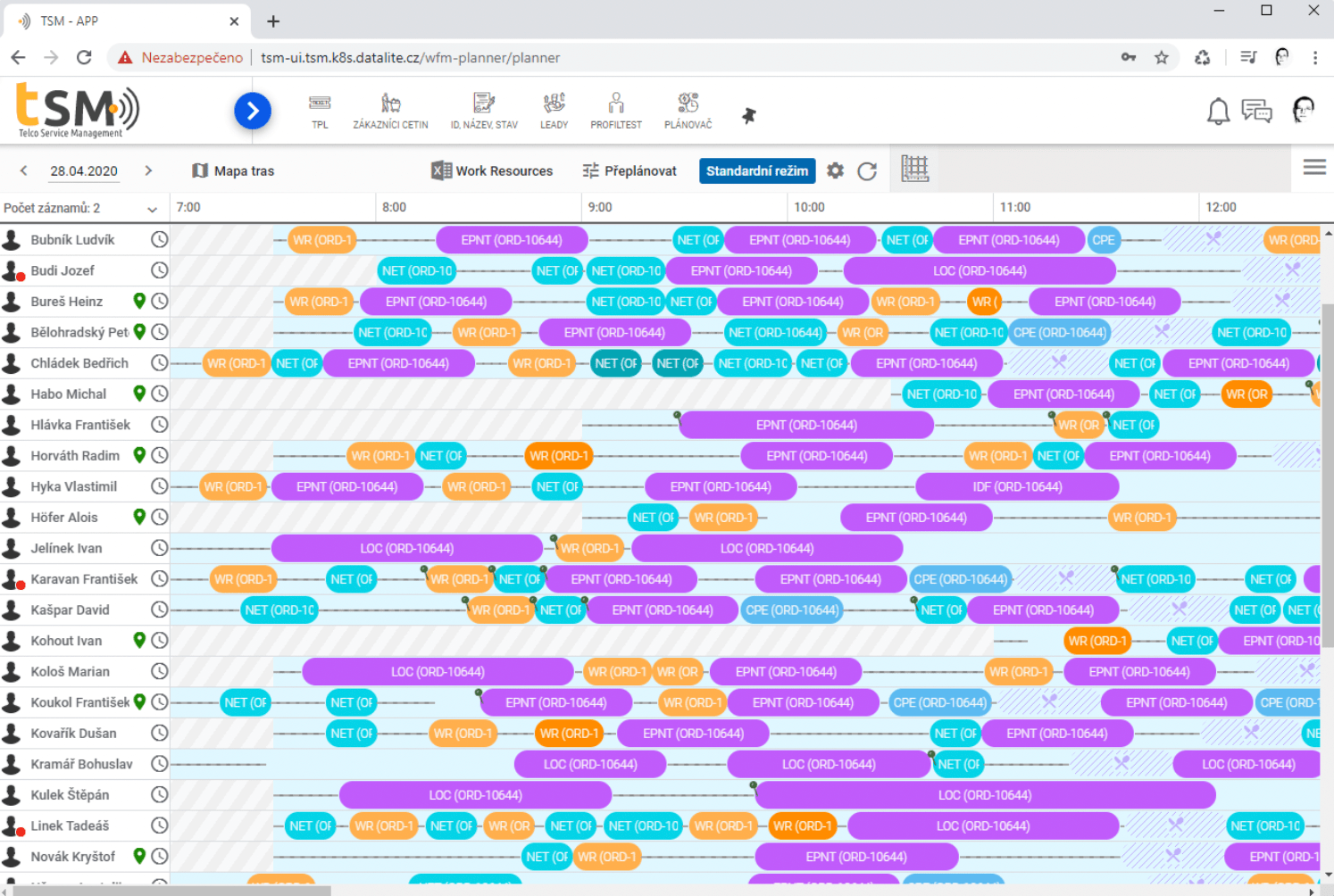Go to previous day arrow
Viewport: 1334px width, 896px height.
[x=24, y=170]
